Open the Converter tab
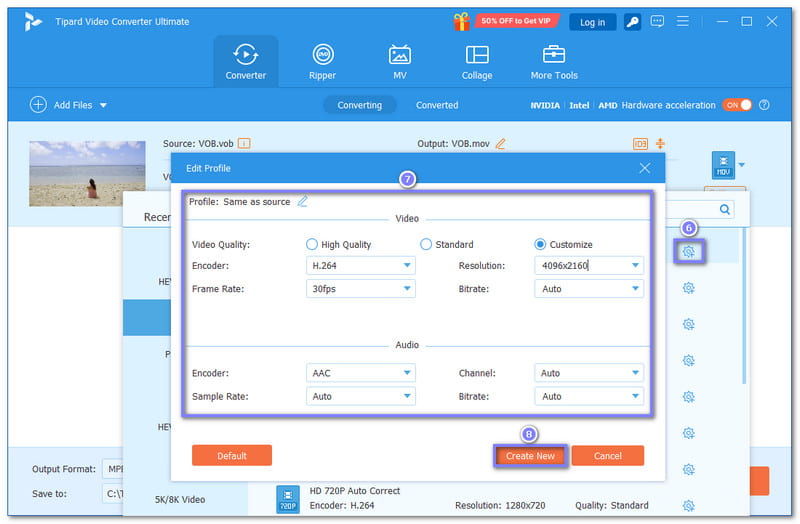800x524 pixels. tap(245, 61)
